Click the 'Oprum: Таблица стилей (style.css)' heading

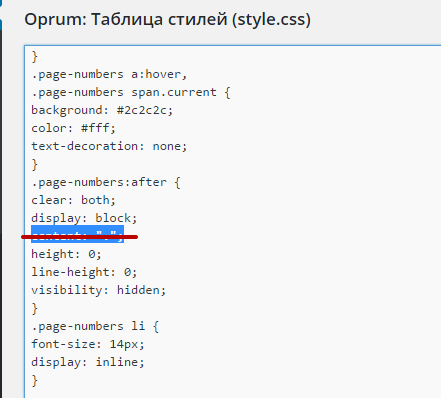click(x=168, y=19)
